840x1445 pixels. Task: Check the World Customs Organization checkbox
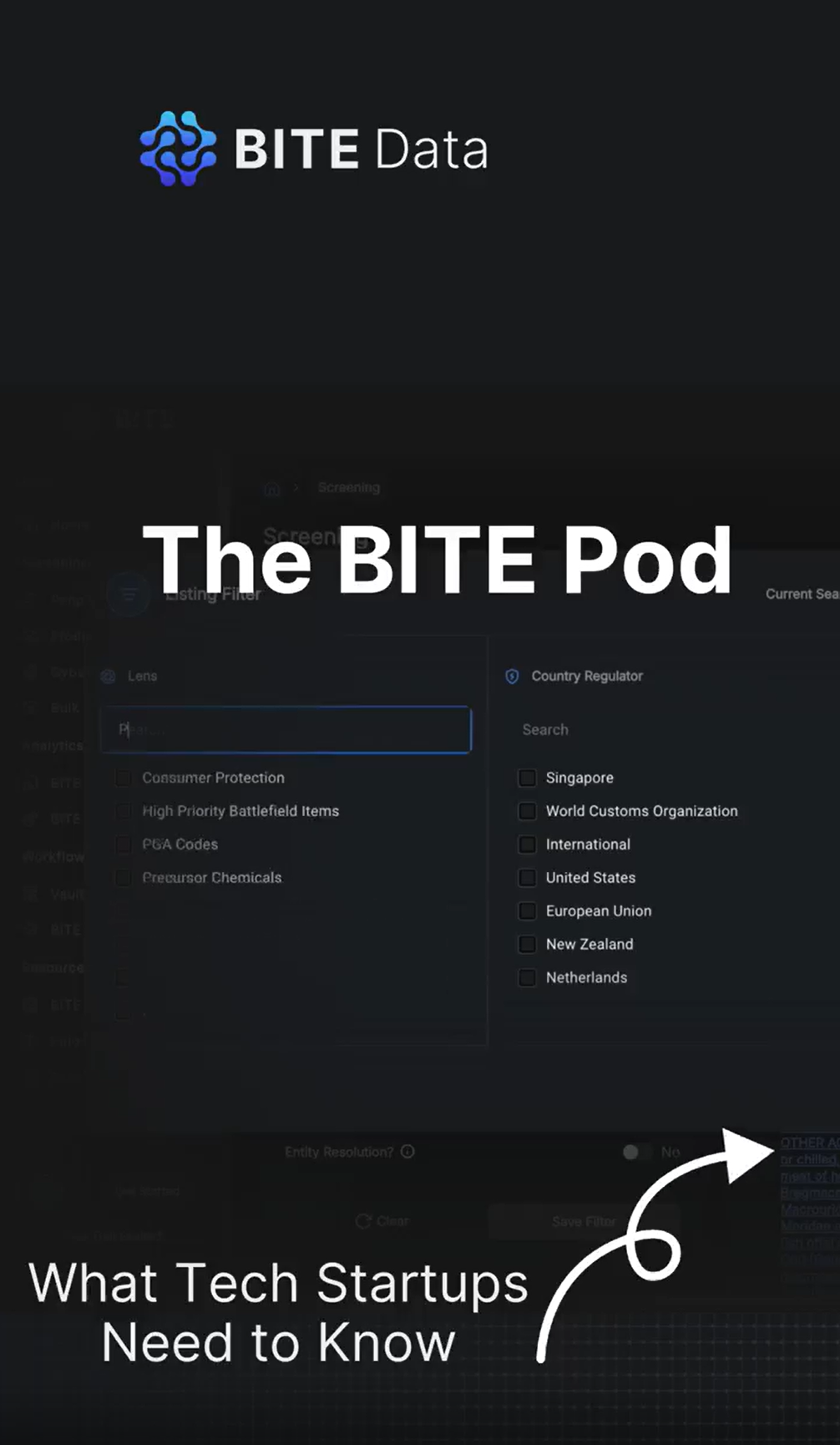[x=527, y=811]
